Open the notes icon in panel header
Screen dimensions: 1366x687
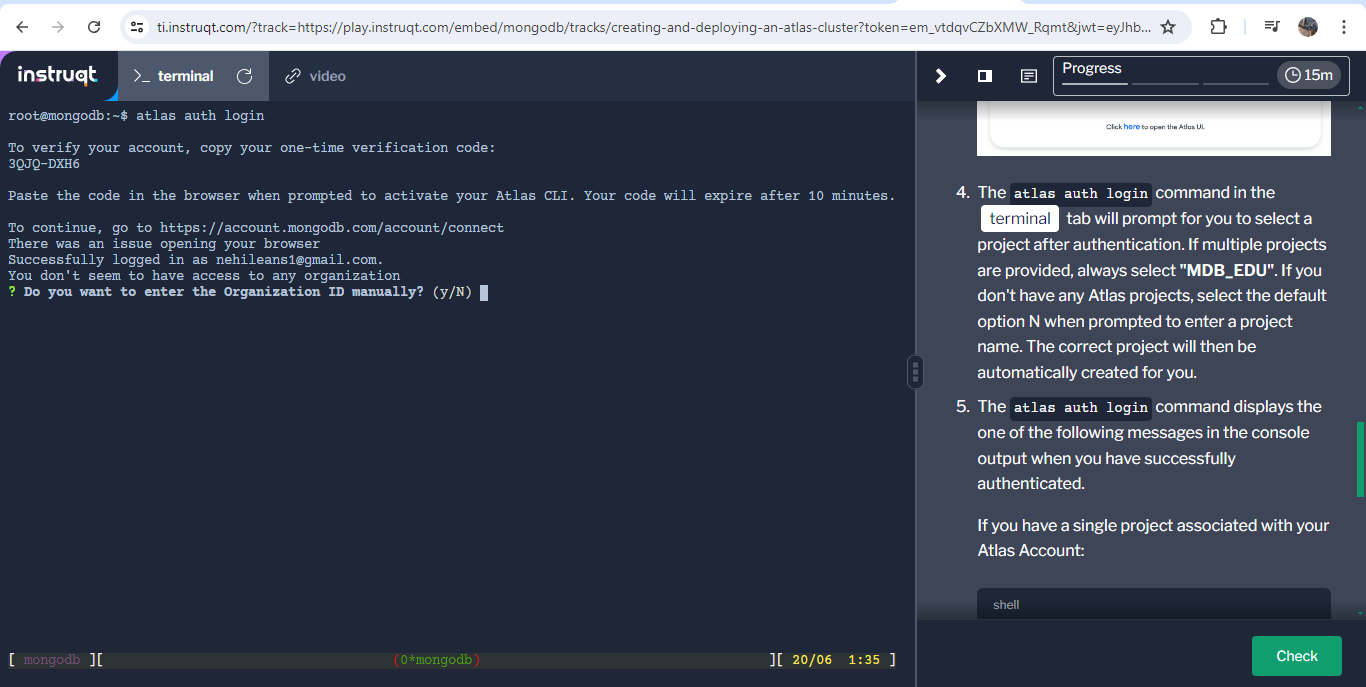point(1028,76)
